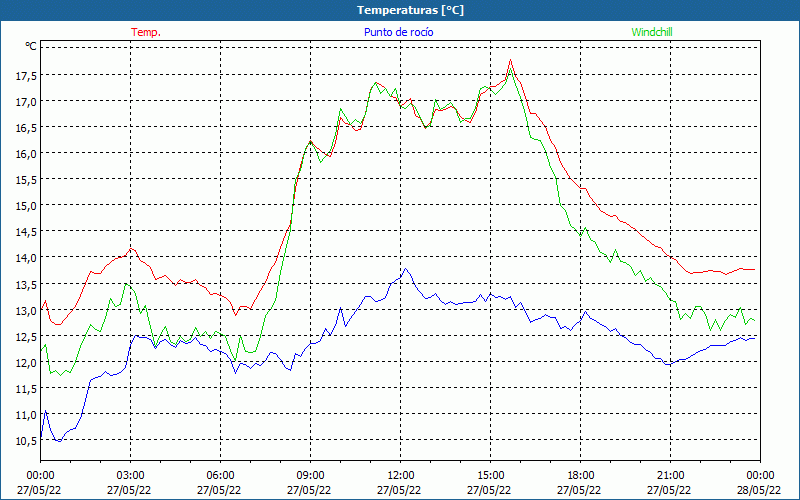Click the 14,5 y-axis value
The height and width of the screenshot is (500, 800).
coord(26,232)
